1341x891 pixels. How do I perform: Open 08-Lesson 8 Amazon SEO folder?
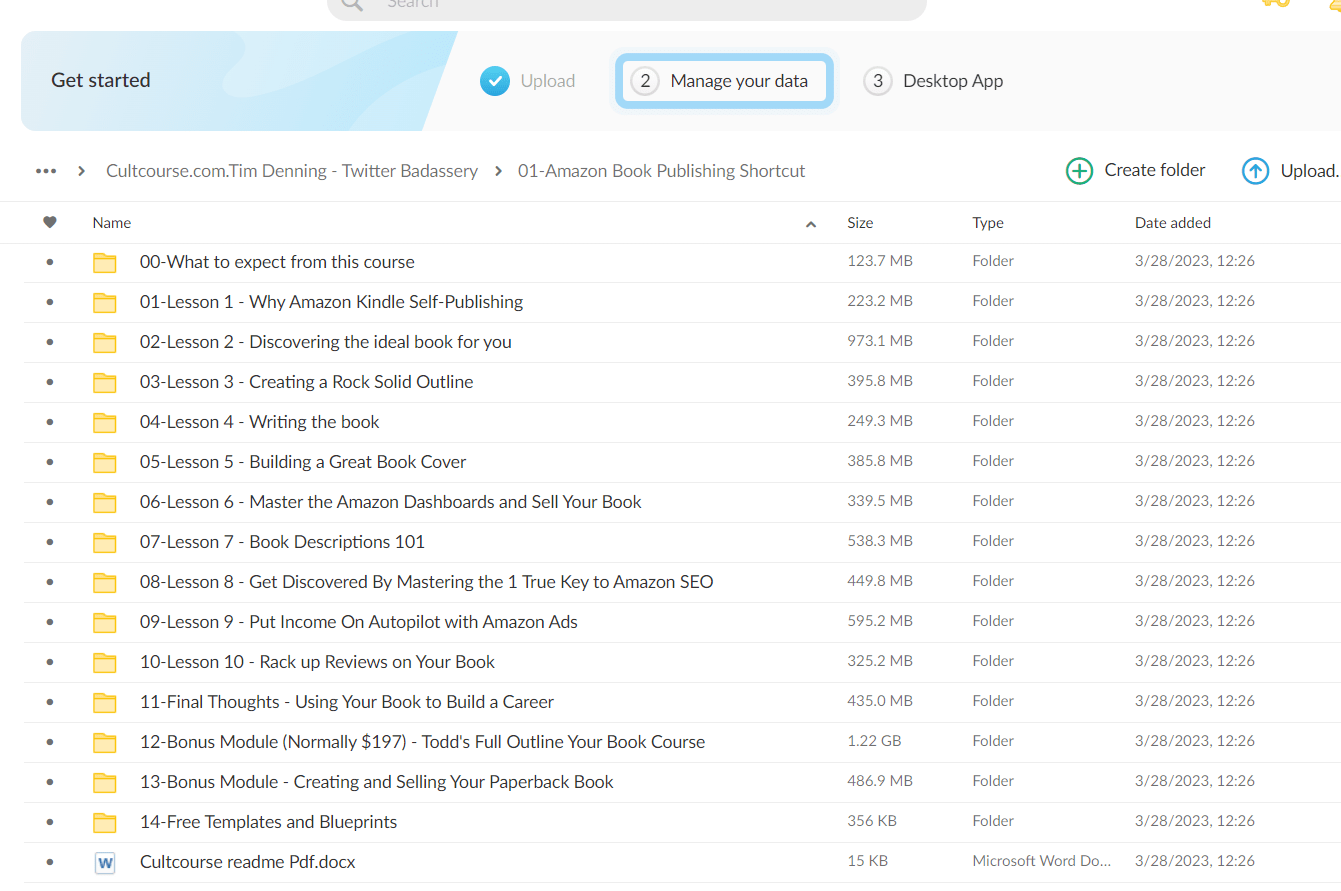tap(427, 582)
